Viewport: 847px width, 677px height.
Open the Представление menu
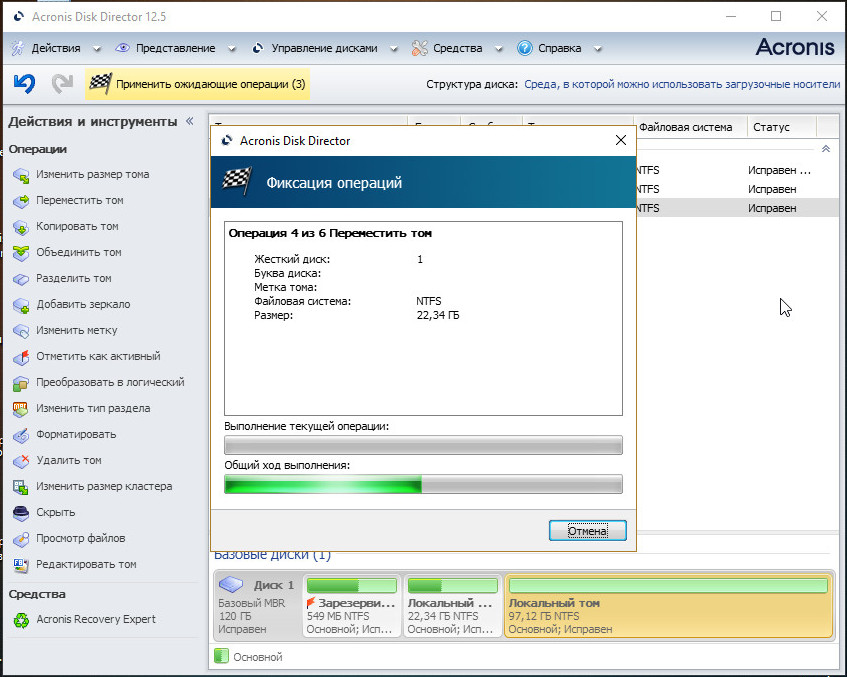tap(176, 48)
